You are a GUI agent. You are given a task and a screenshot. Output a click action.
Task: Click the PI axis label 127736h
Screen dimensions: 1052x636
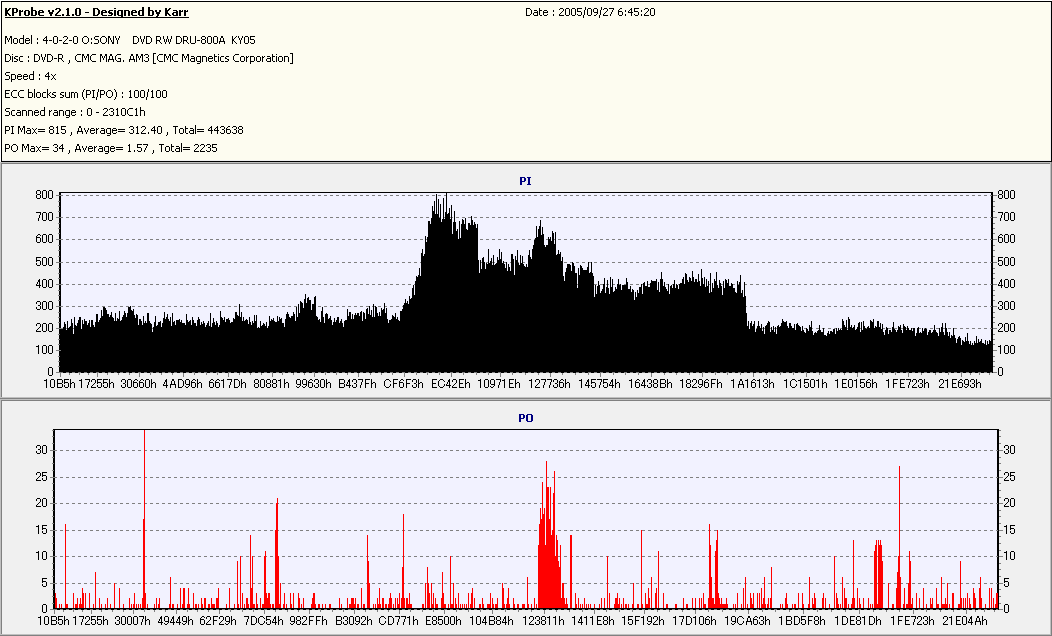(549, 384)
